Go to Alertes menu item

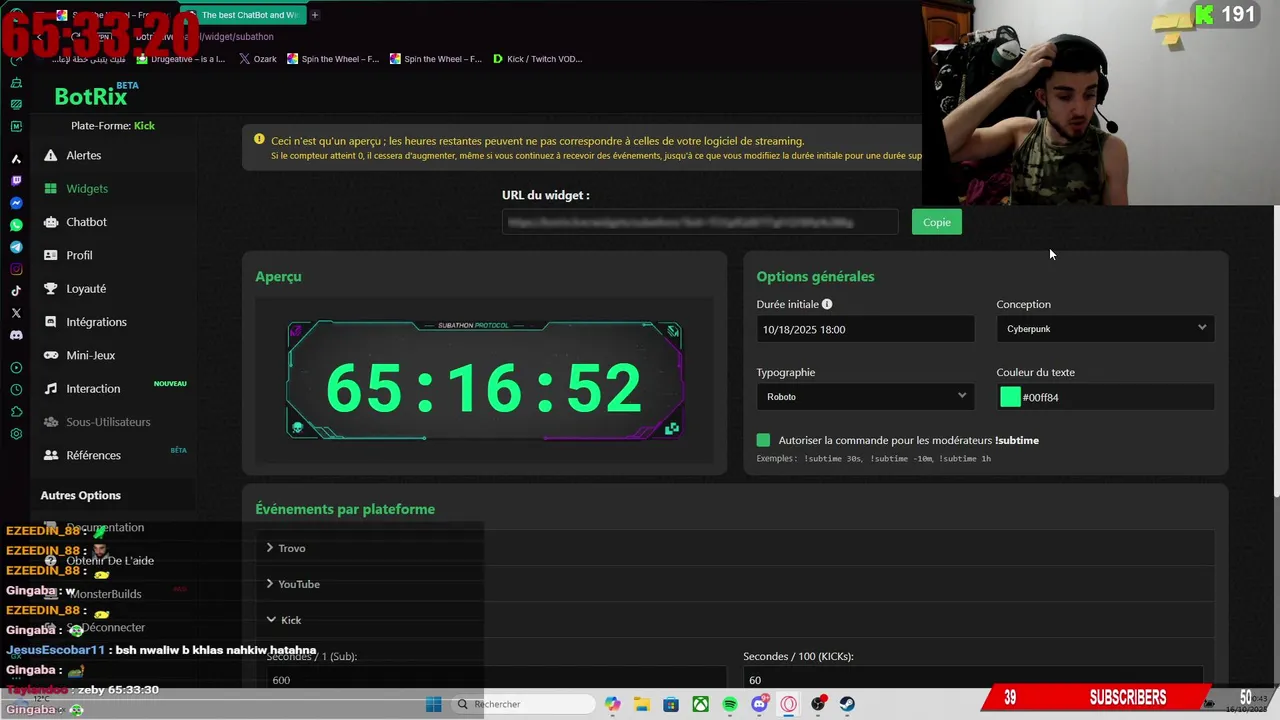pyautogui.click(x=84, y=155)
